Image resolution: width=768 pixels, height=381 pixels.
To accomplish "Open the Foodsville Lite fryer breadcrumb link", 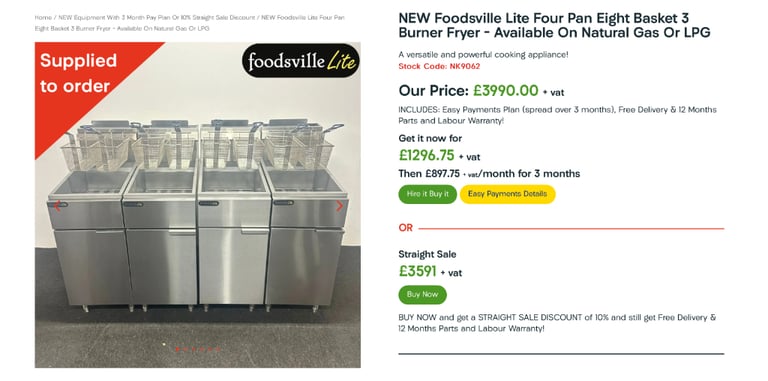I will click(190, 23).
